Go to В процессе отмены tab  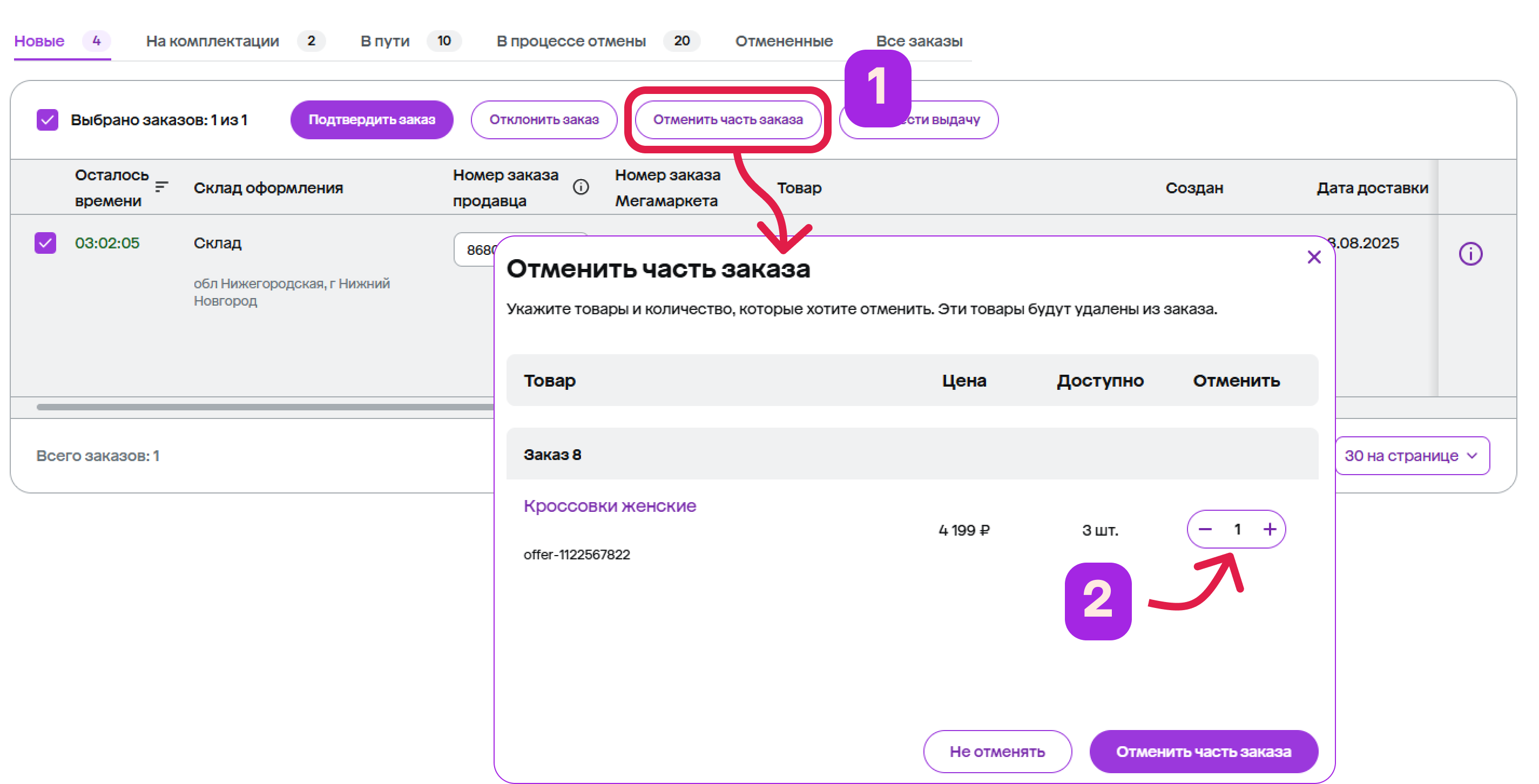click(571, 40)
